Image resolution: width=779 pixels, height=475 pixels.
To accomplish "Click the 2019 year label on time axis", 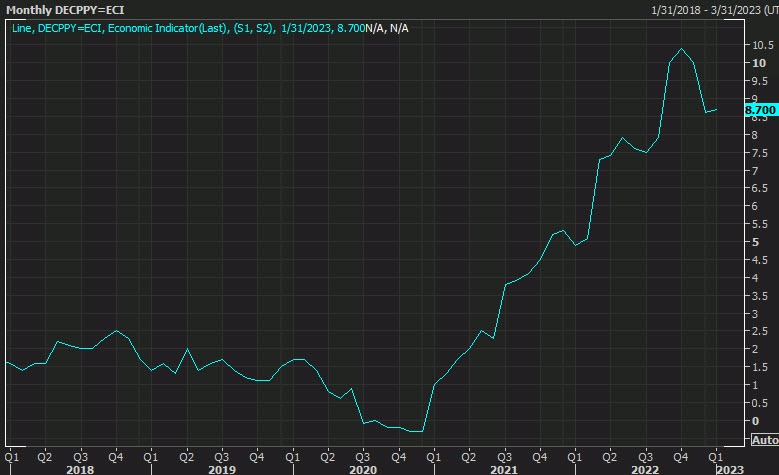I will 221,467.
